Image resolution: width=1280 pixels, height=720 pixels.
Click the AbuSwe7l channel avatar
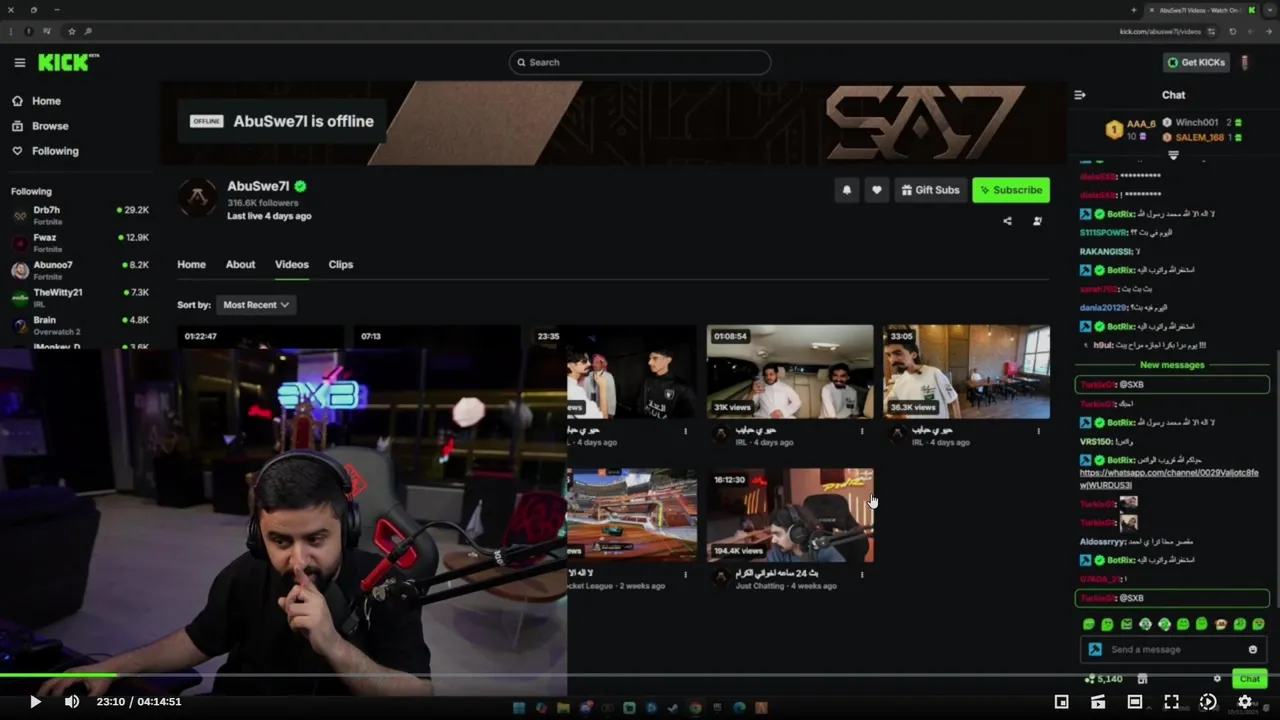(198, 198)
